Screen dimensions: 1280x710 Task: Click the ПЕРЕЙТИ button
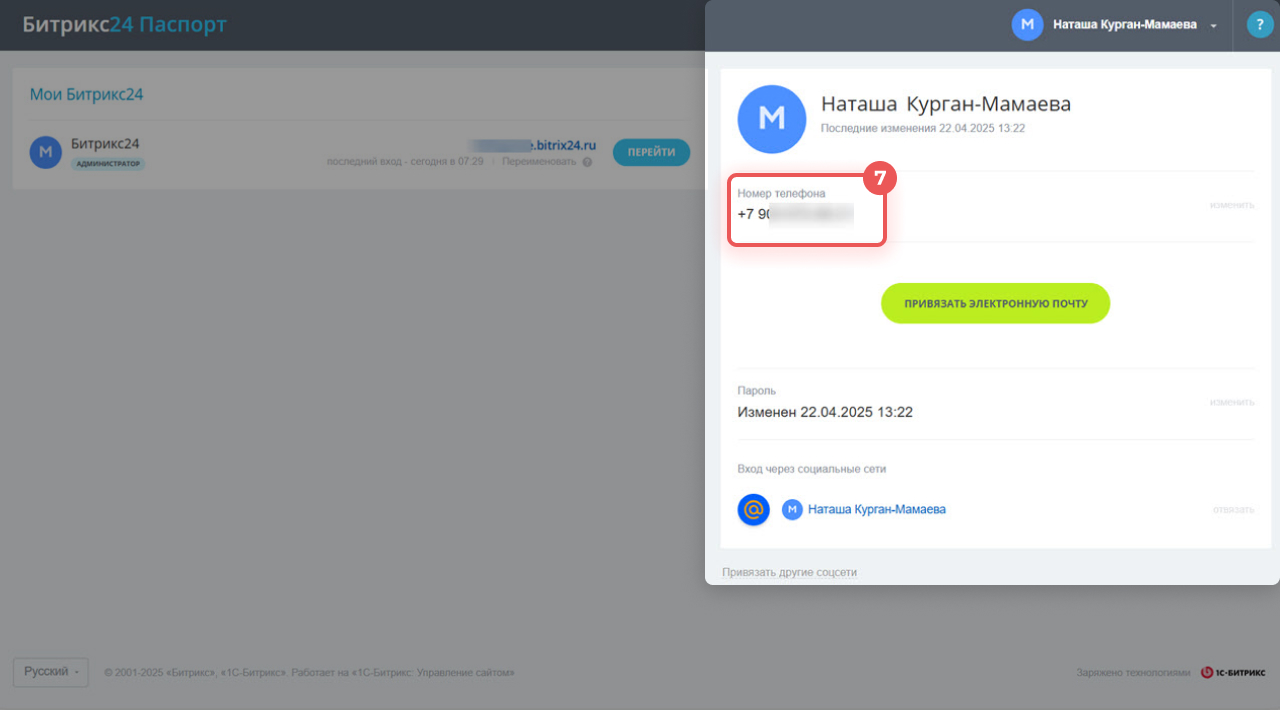tap(651, 152)
